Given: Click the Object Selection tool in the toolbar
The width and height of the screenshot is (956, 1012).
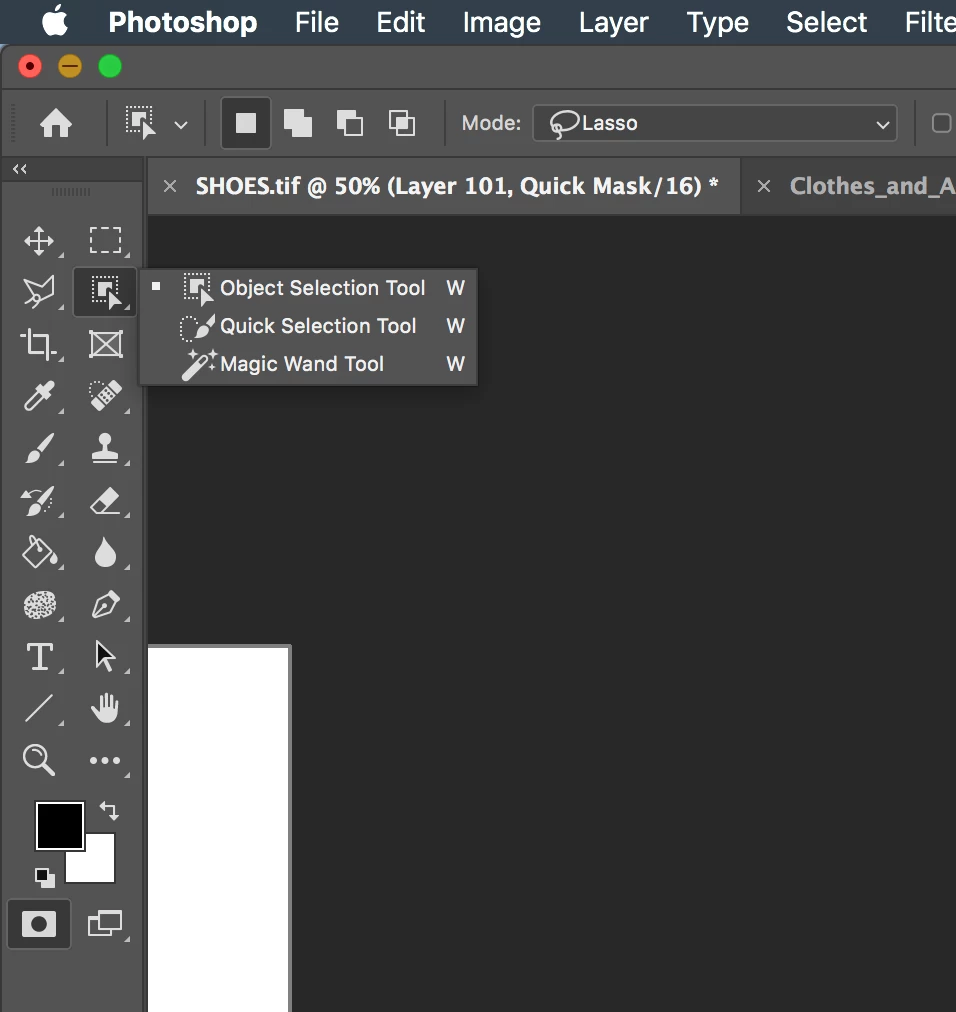Looking at the screenshot, I should click(x=105, y=292).
